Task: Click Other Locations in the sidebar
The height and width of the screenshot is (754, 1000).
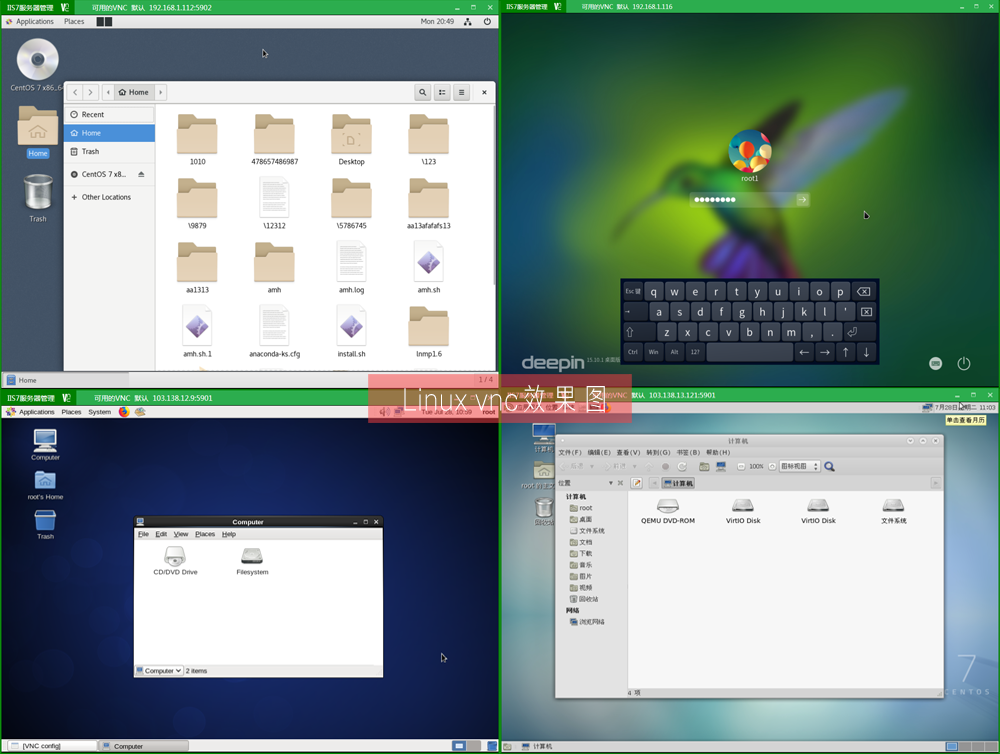Action: pos(100,197)
